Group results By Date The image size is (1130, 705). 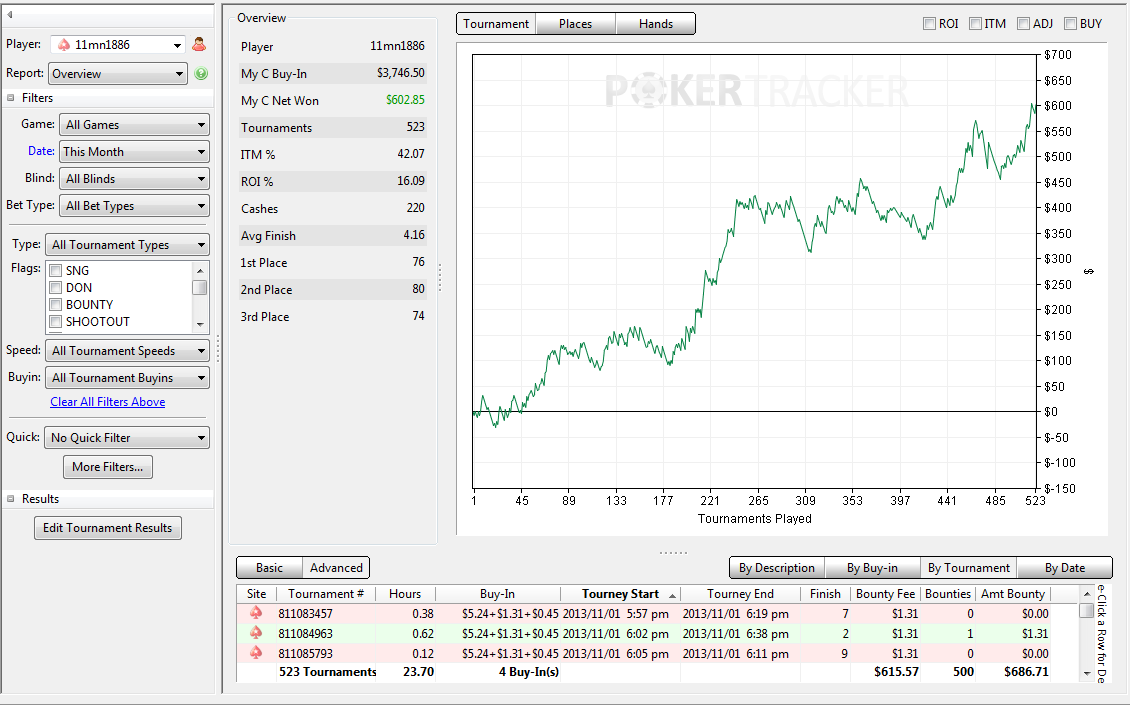1064,568
